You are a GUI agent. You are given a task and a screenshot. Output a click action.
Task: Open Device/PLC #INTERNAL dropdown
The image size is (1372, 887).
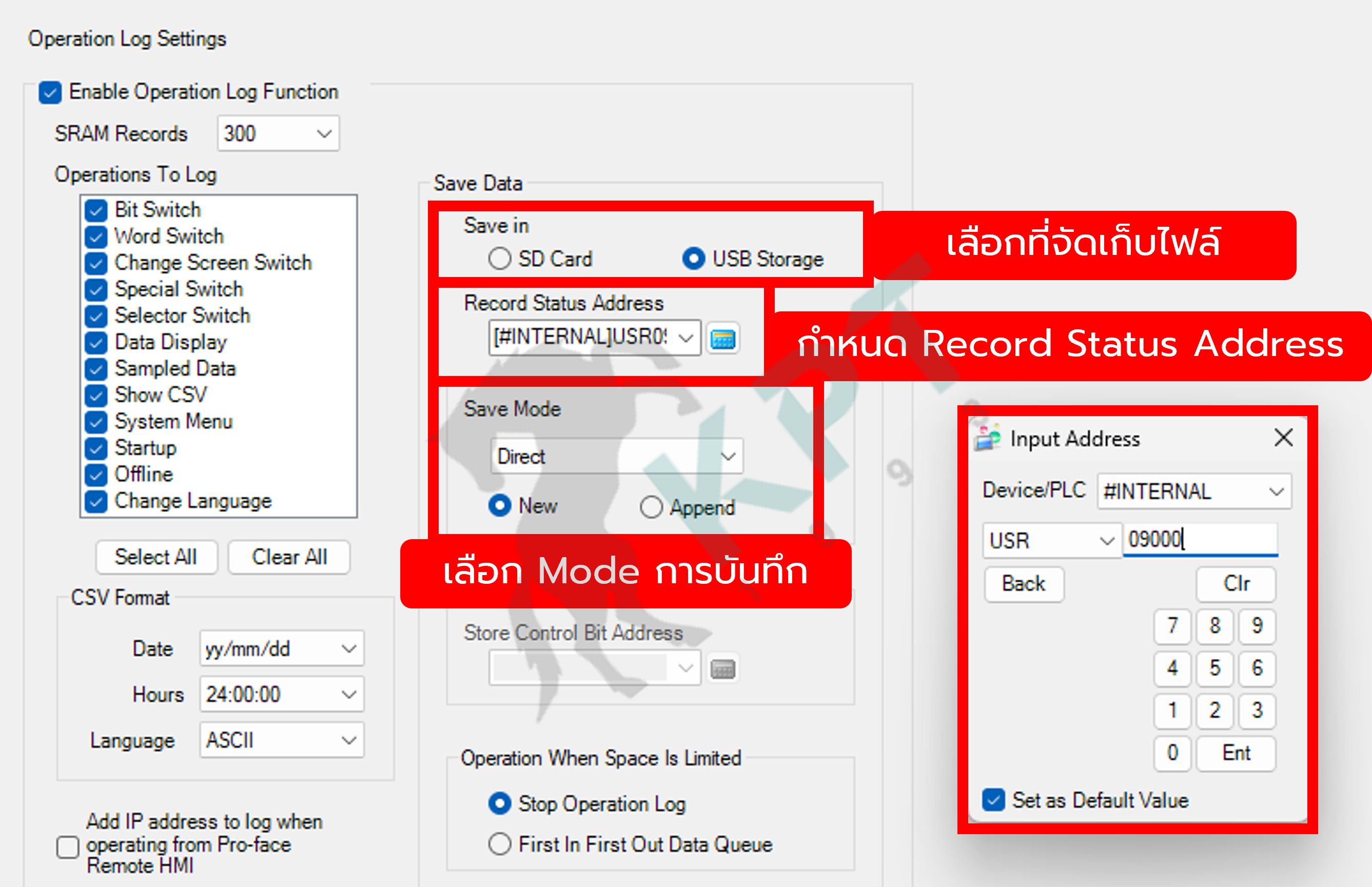[x=1194, y=491]
